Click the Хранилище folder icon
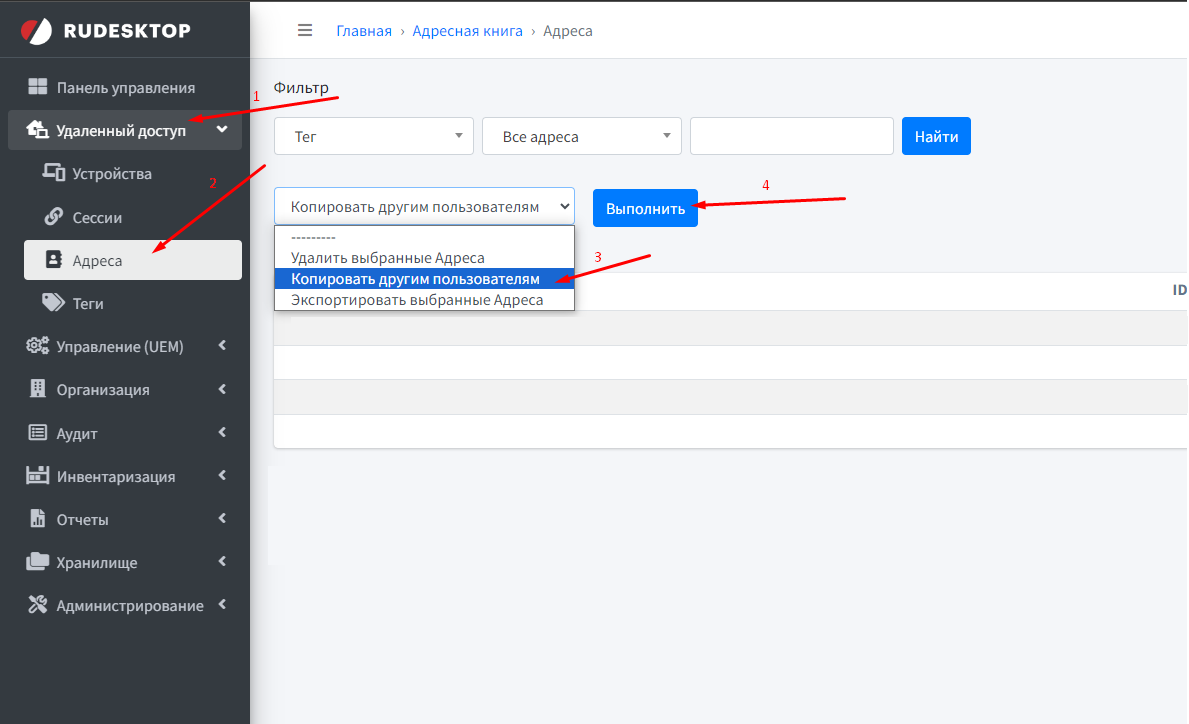This screenshot has width=1189, height=724. [37, 562]
